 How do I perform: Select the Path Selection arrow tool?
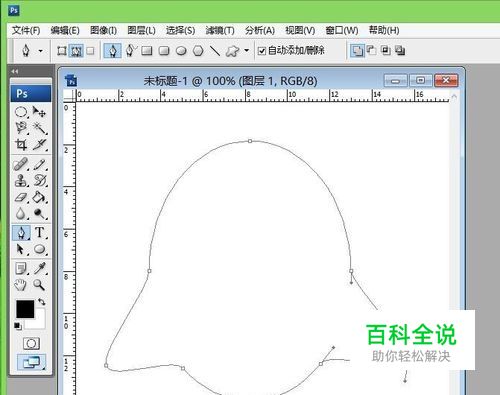click(x=21, y=249)
